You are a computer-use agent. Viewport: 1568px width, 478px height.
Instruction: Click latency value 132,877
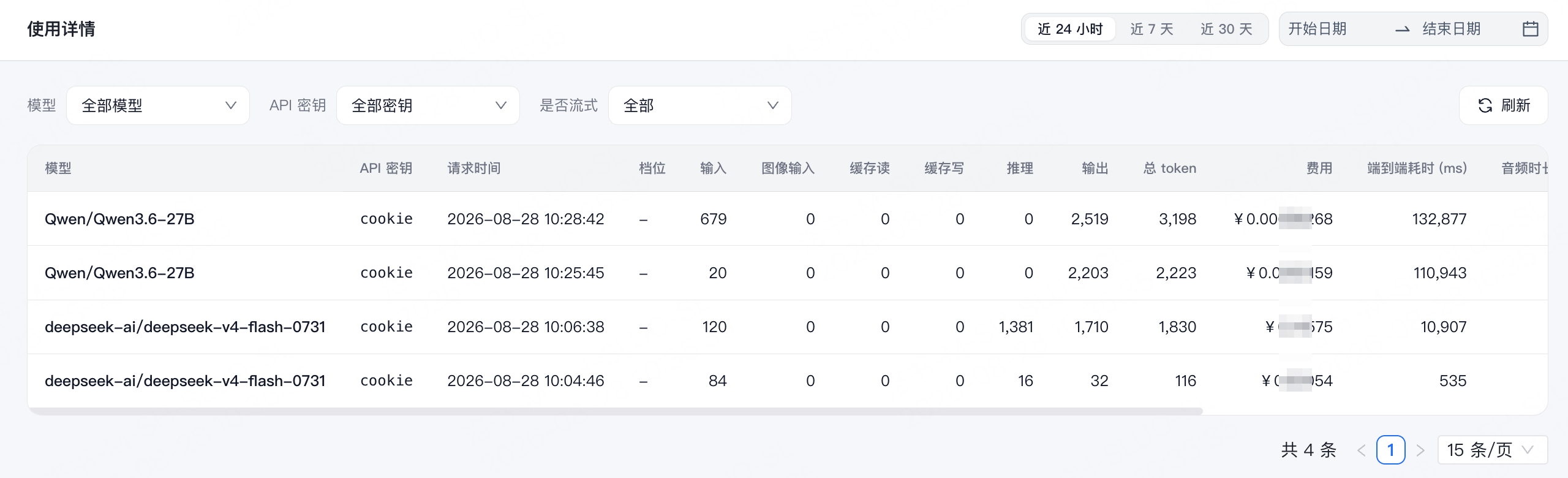tap(1439, 219)
